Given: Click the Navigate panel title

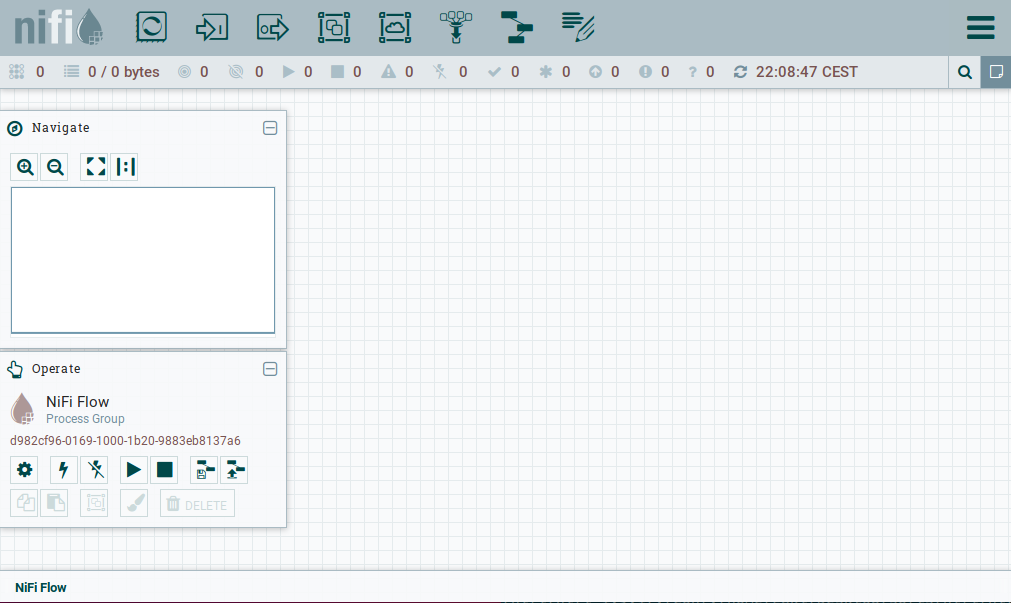Looking at the screenshot, I should (61, 128).
